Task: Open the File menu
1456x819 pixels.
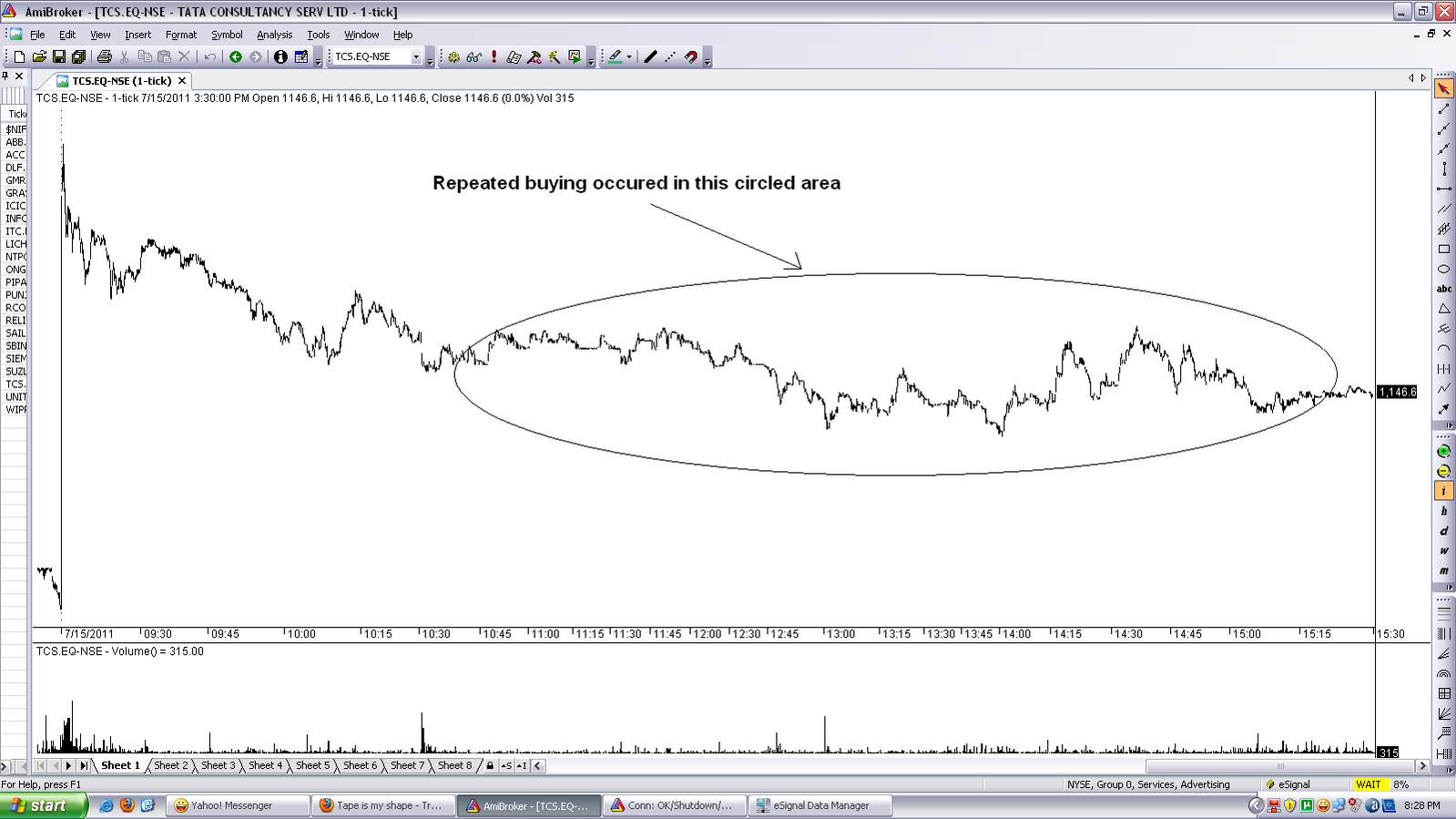Action: (x=37, y=35)
